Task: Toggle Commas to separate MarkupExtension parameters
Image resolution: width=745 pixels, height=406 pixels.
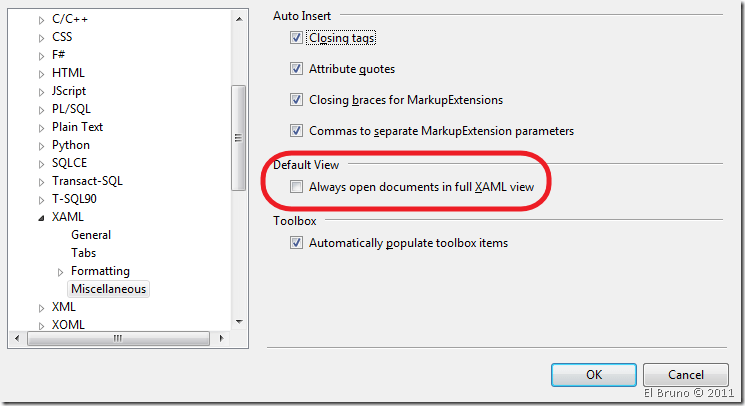Action: click(296, 130)
